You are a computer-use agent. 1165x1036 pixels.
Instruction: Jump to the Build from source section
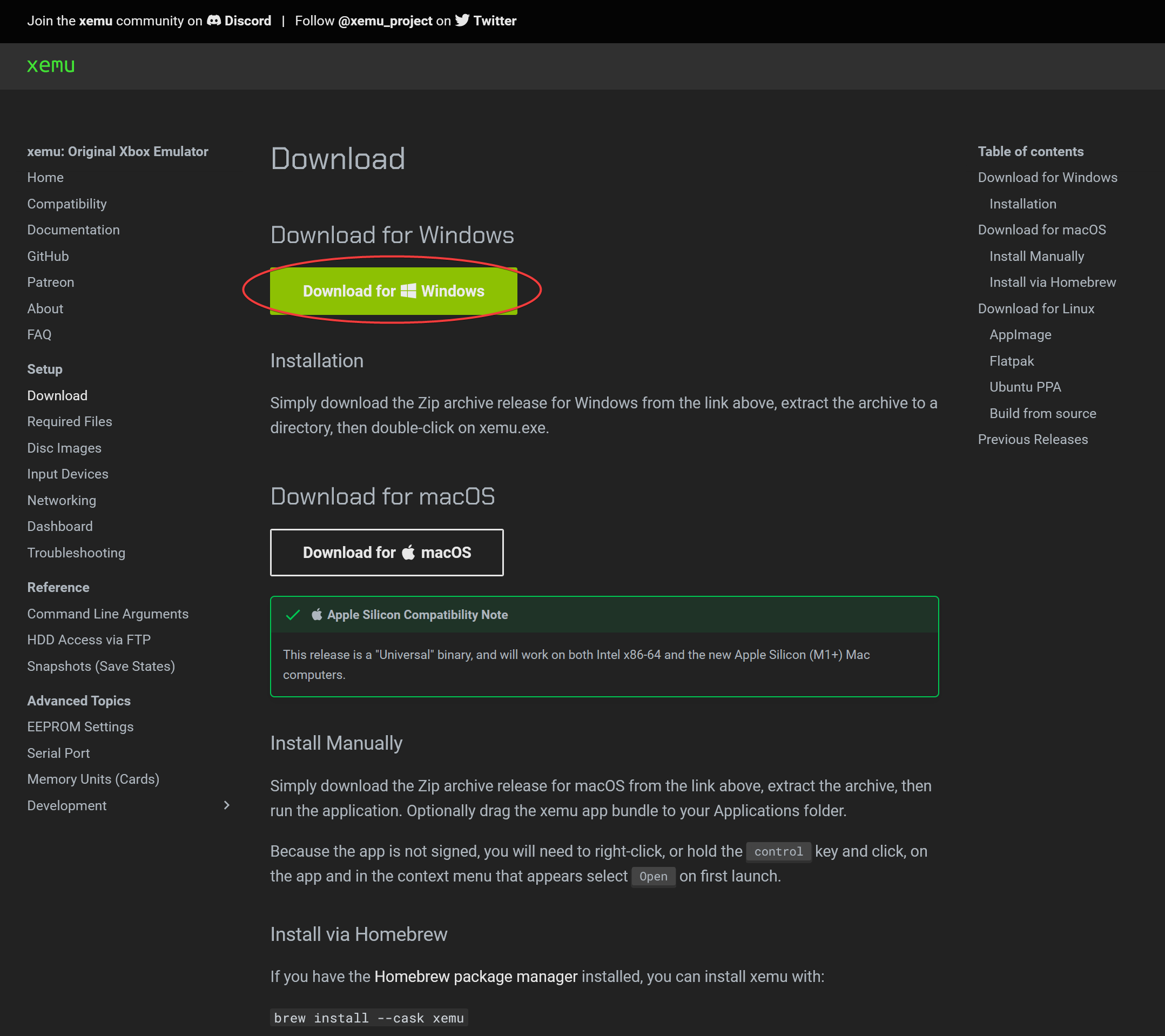click(x=1043, y=414)
